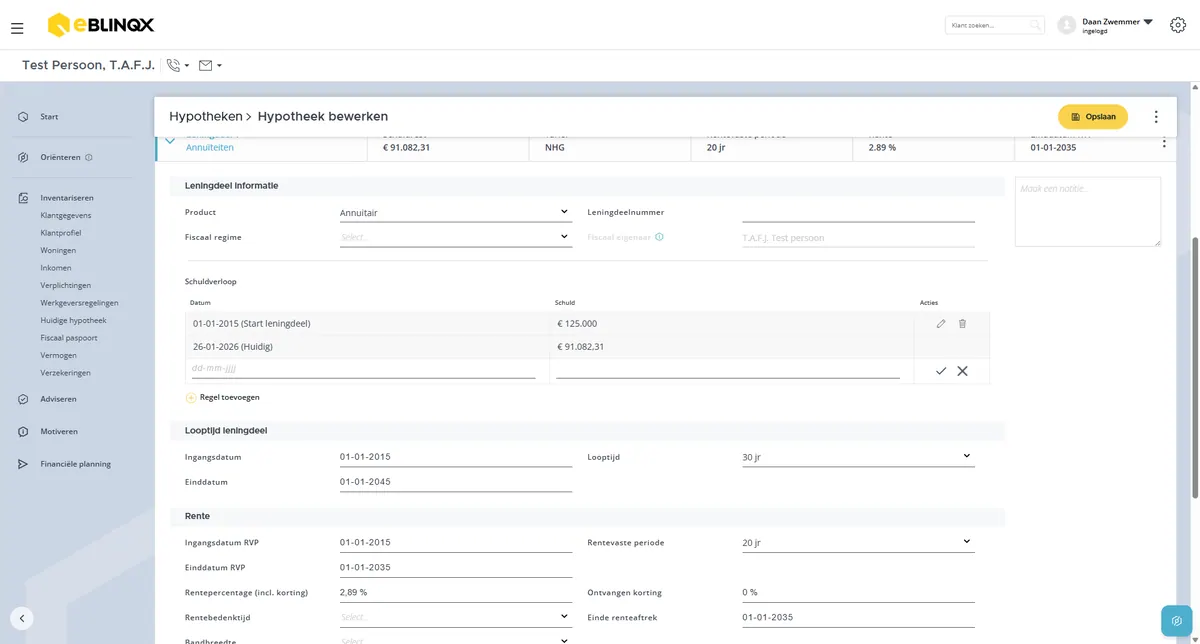The width and height of the screenshot is (1200, 644).
Task: Go to Start in the sidebar
Action: pyautogui.click(x=49, y=117)
